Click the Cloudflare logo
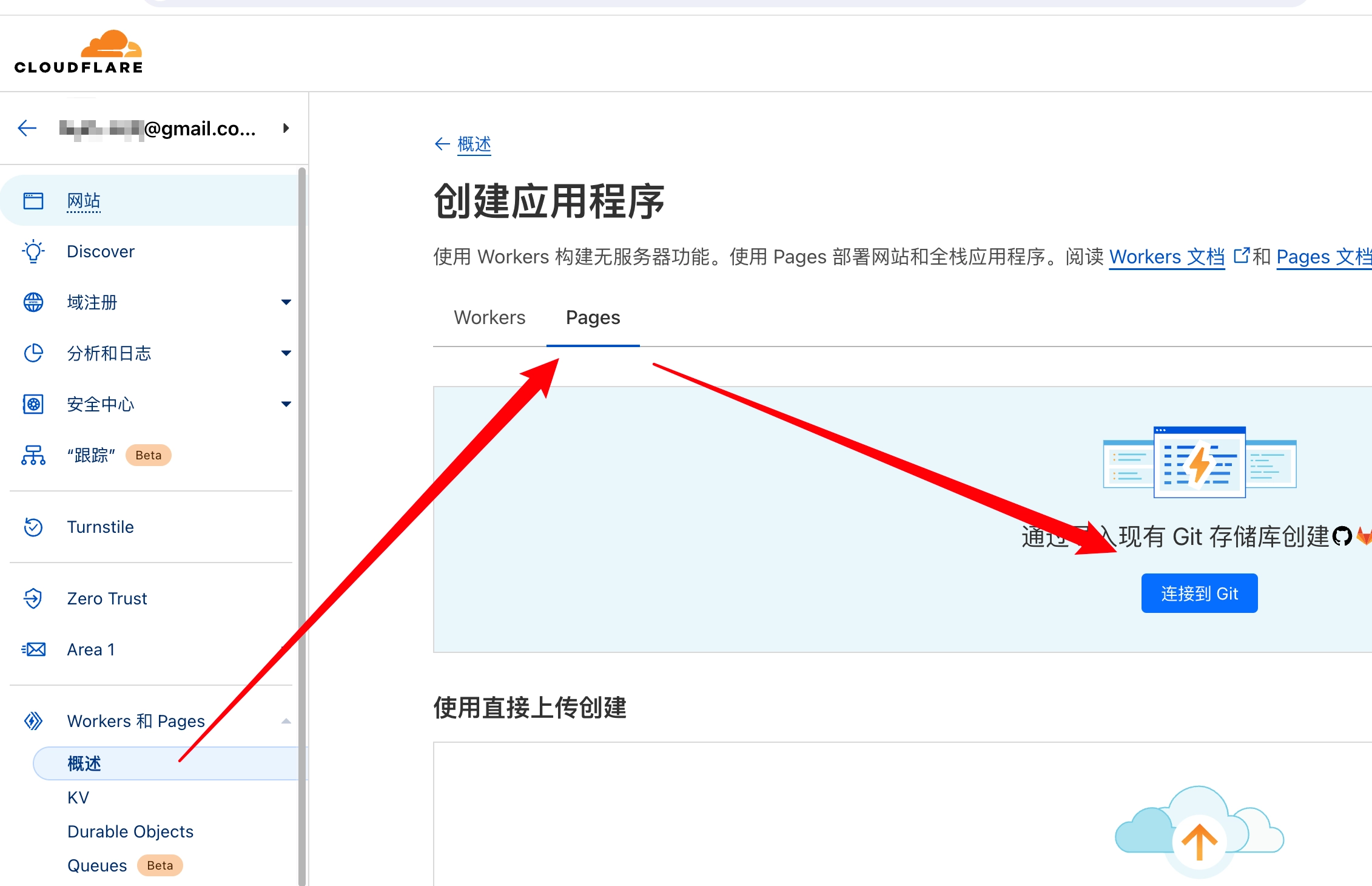Image resolution: width=1372 pixels, height=886 pixels. 79,52
